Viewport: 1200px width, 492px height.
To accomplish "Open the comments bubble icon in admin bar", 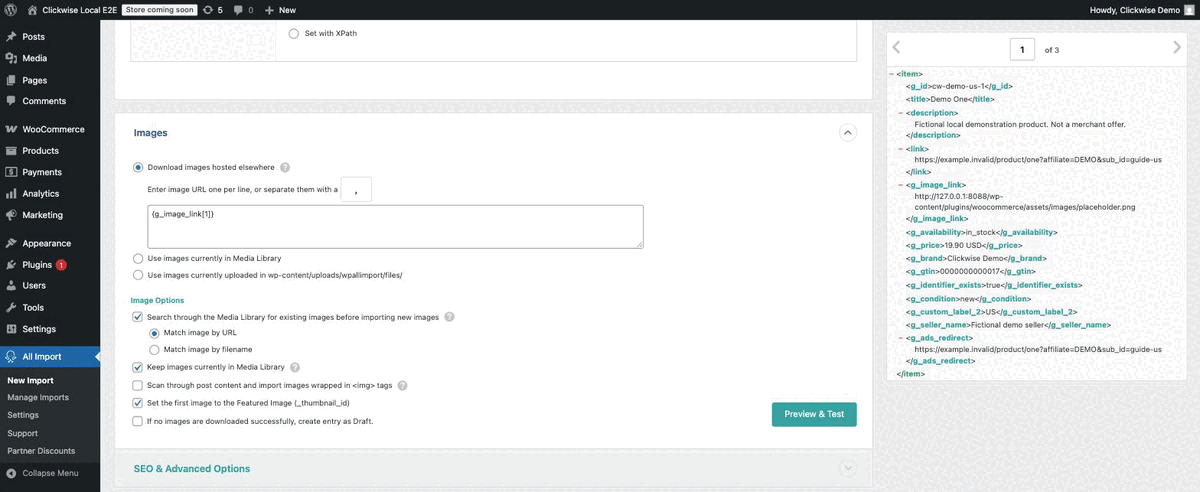I will 238,10.
